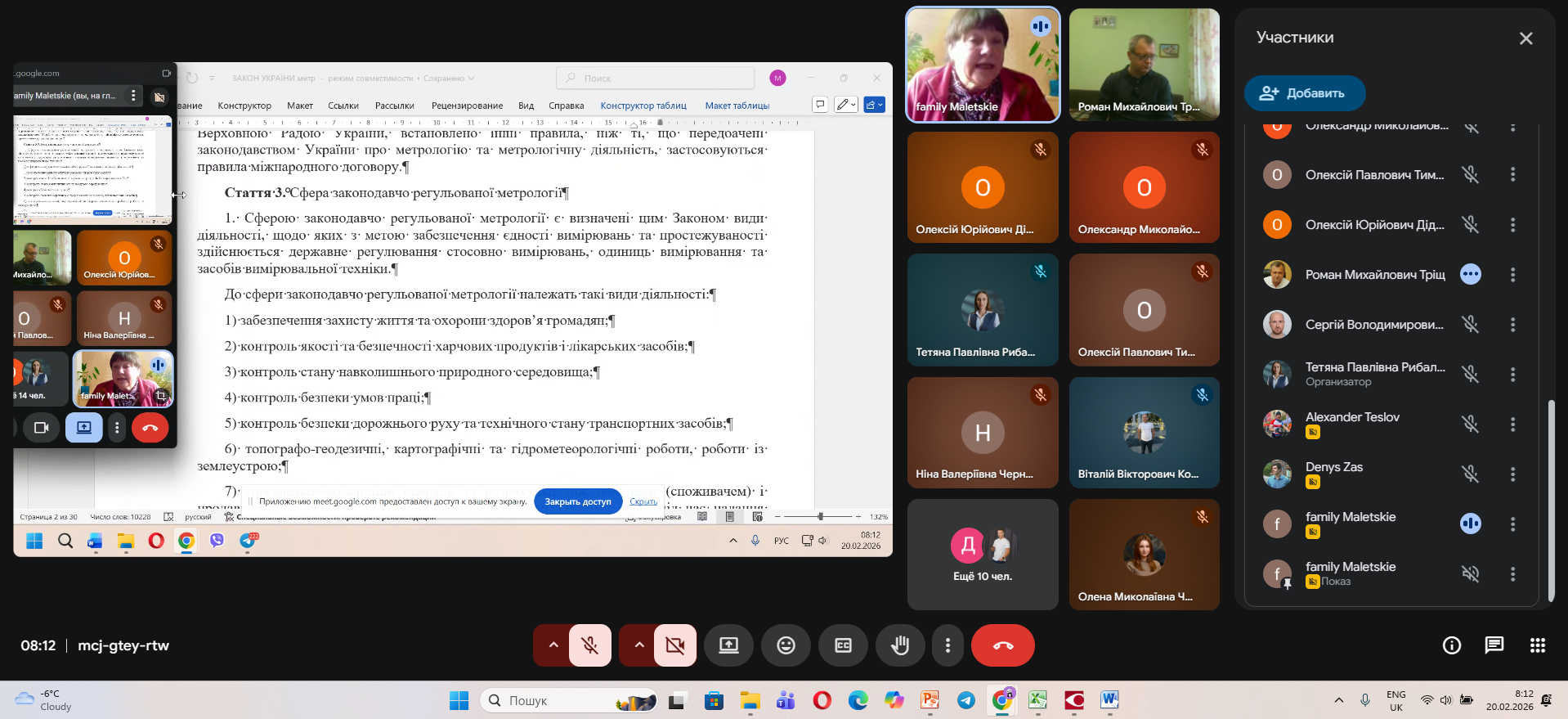Open the Ссылки ribbon tab

tap(343, 106)
